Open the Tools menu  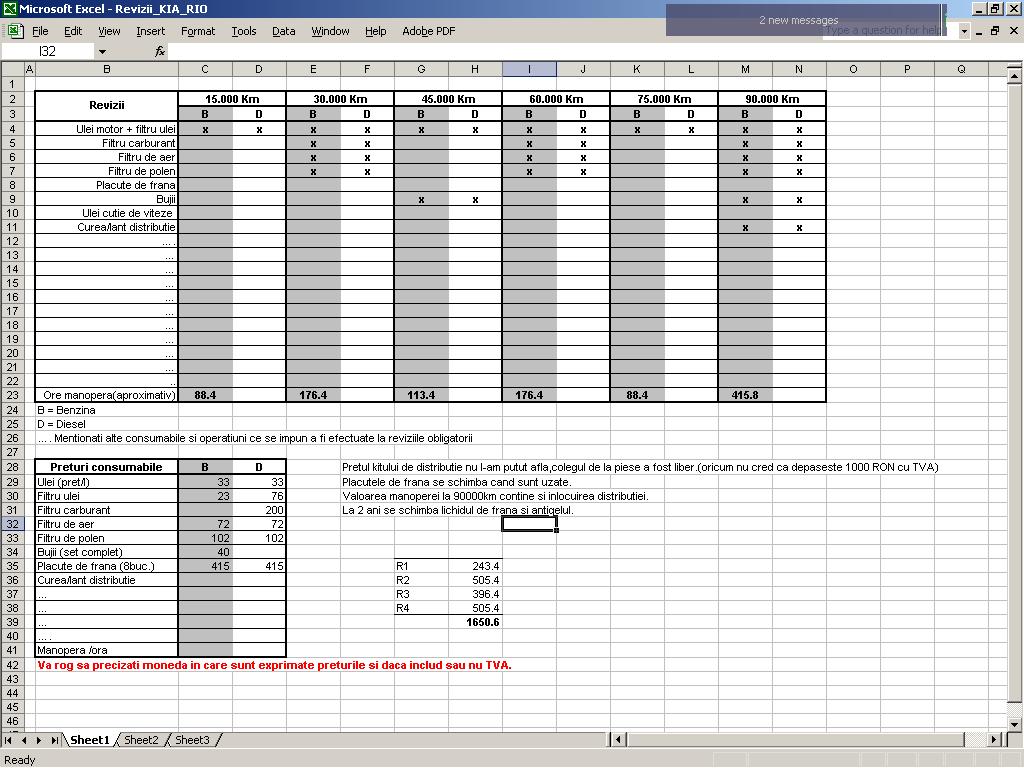(x=244, y=31)
